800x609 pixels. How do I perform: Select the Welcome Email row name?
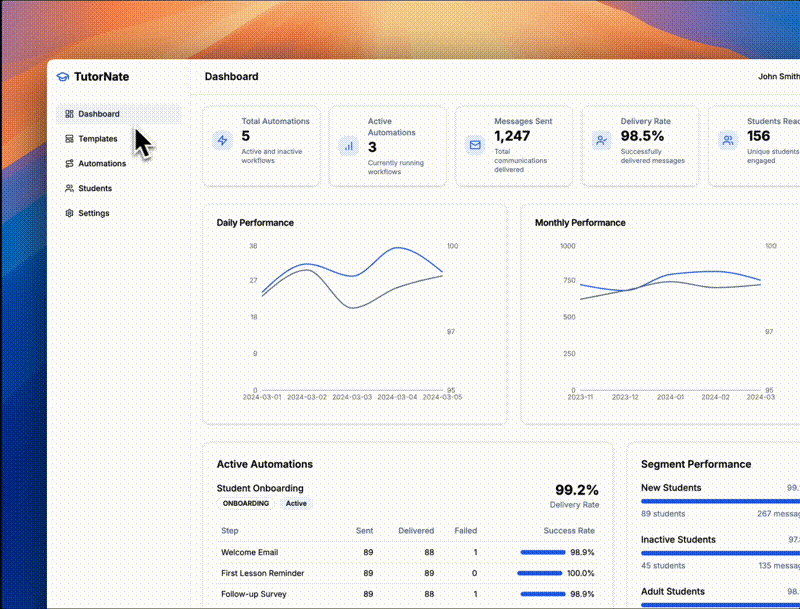point(249,552)
